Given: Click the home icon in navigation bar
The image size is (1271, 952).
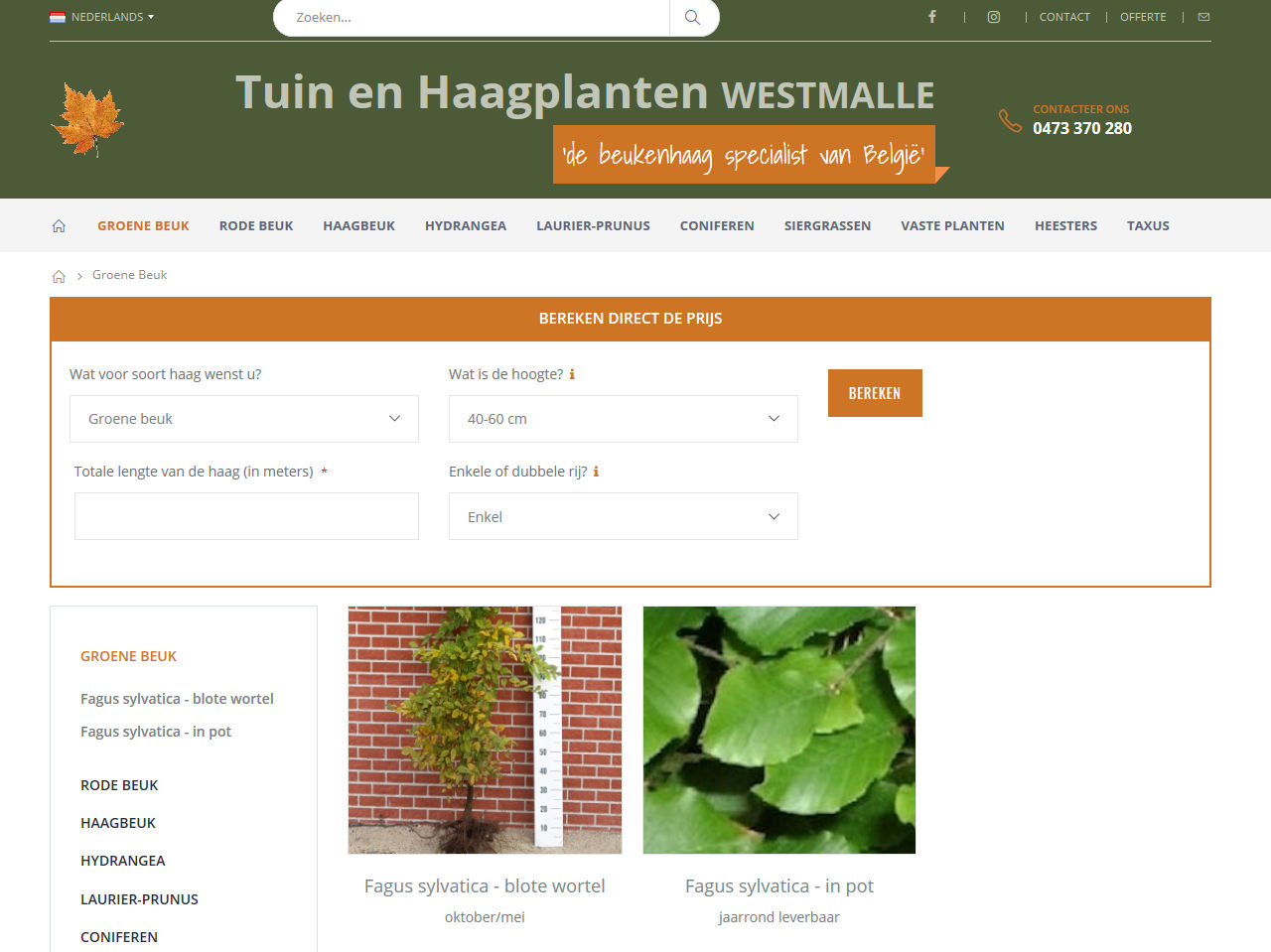Looking at the screenshot, I should pyautogui.click(x=59, y=225).
